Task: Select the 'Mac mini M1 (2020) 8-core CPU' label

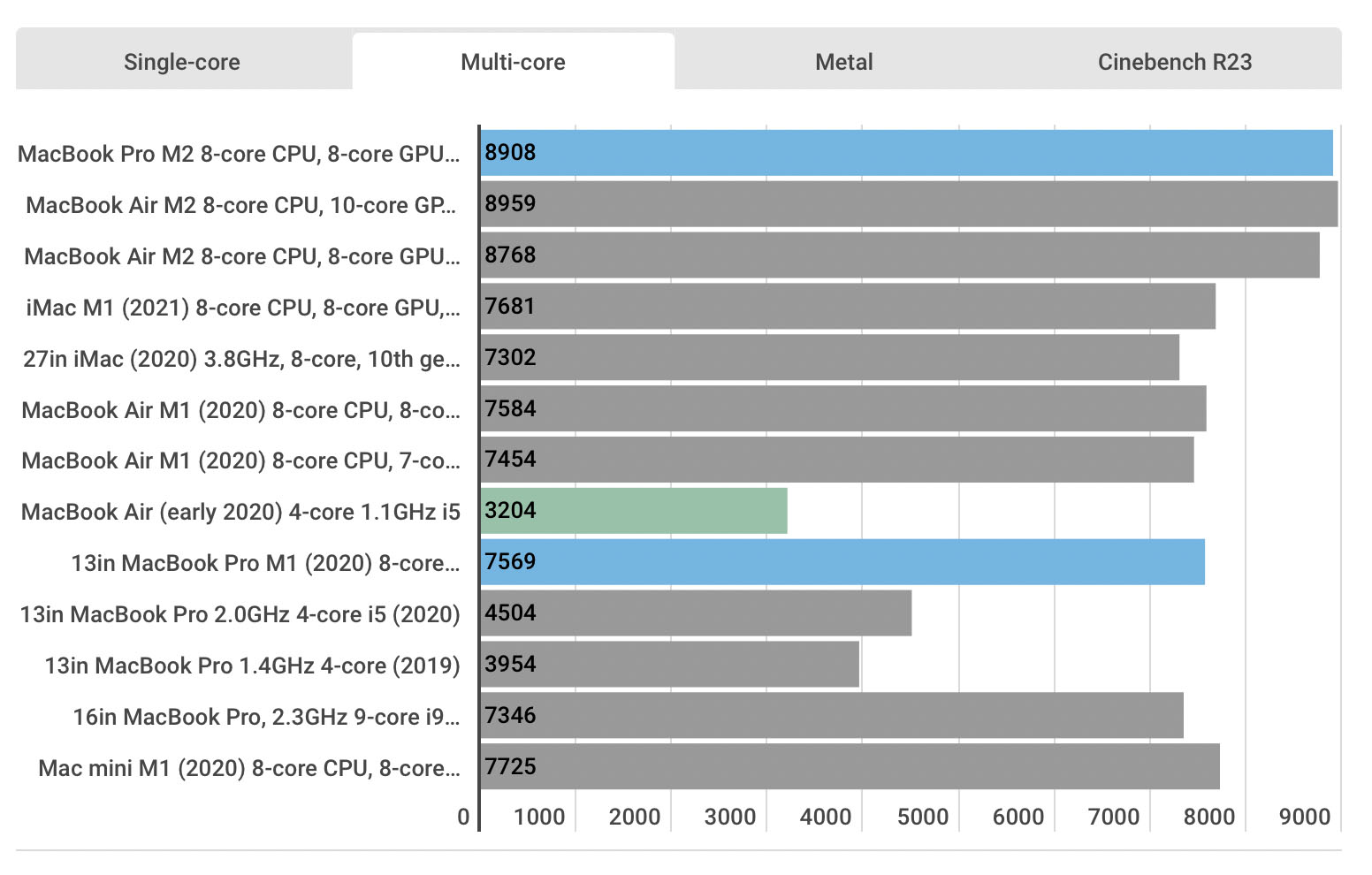Action: 249,768
